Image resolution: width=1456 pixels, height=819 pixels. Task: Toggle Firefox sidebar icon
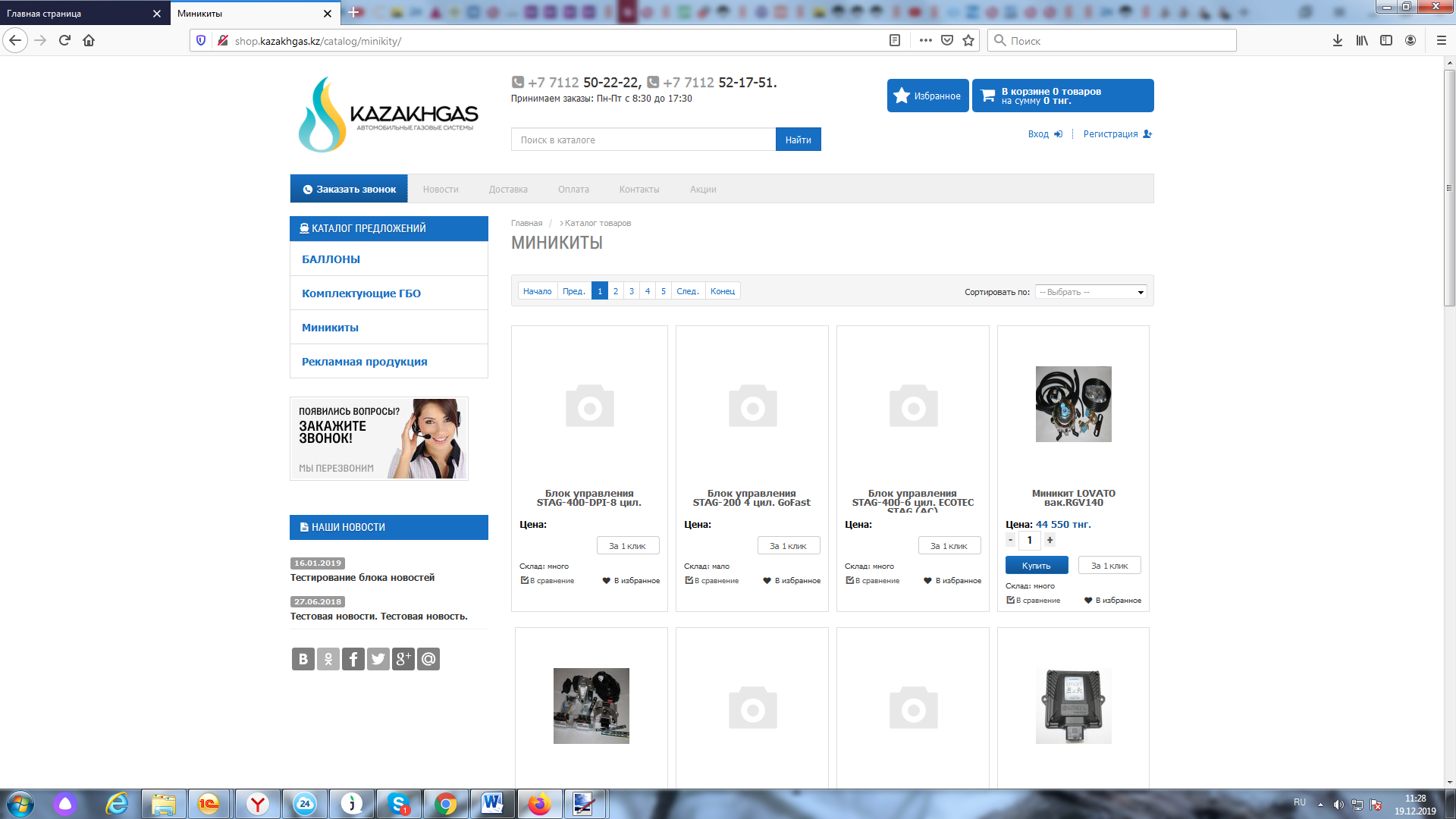click(1386, 40)
